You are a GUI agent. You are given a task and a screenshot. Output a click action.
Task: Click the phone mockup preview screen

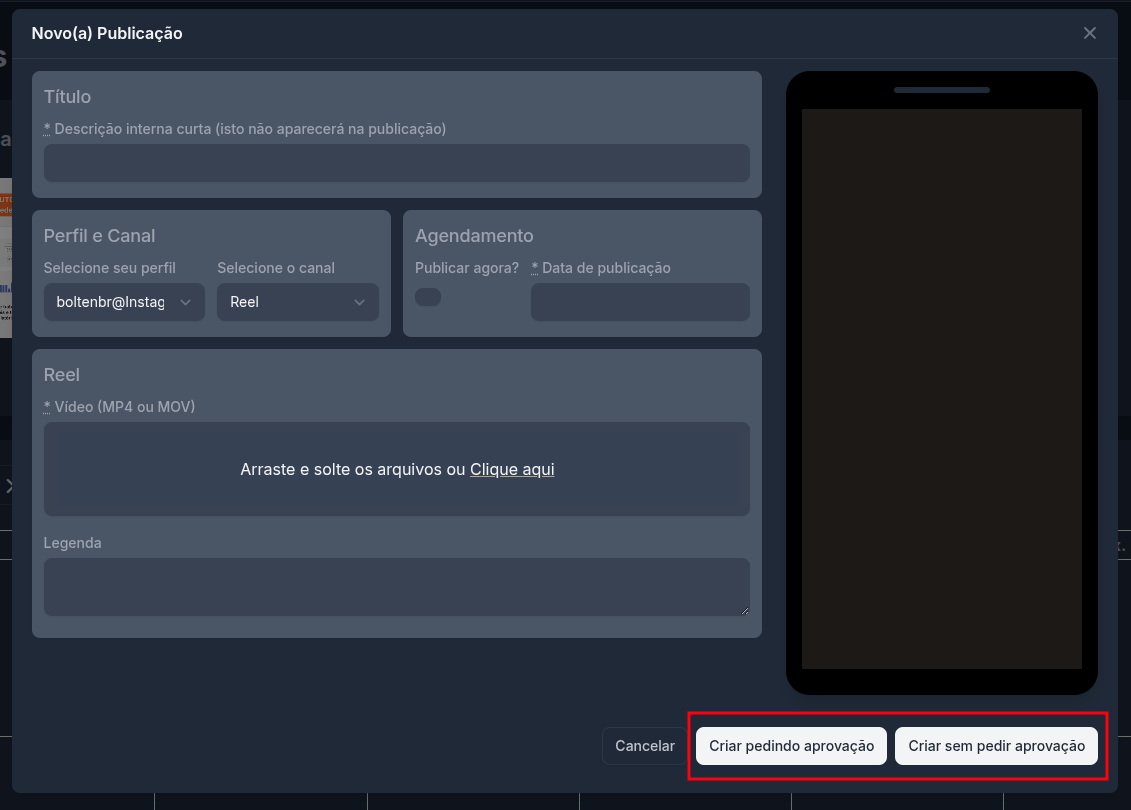941,388
